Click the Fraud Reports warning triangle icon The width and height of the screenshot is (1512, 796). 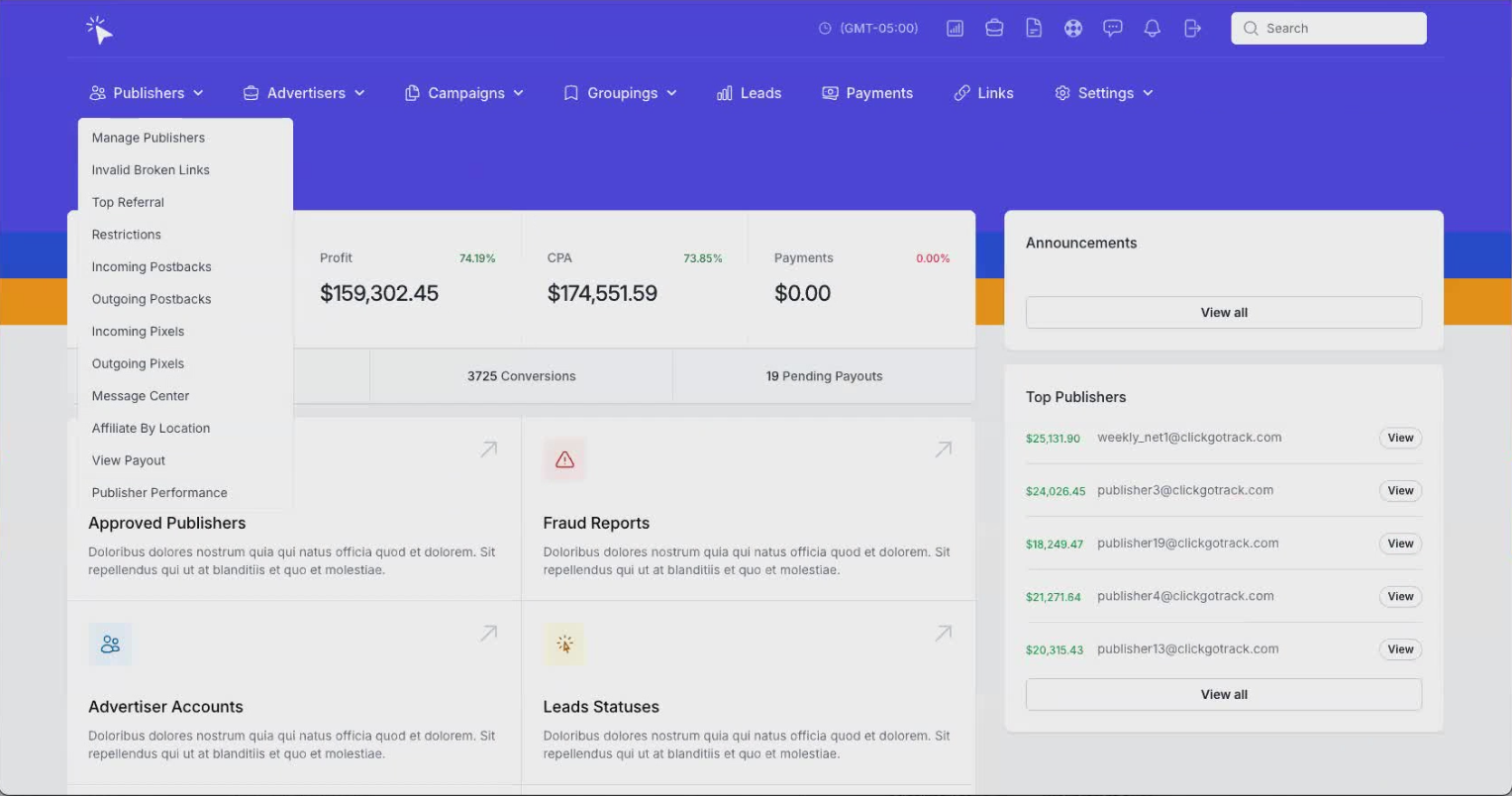tap(564, 459)
